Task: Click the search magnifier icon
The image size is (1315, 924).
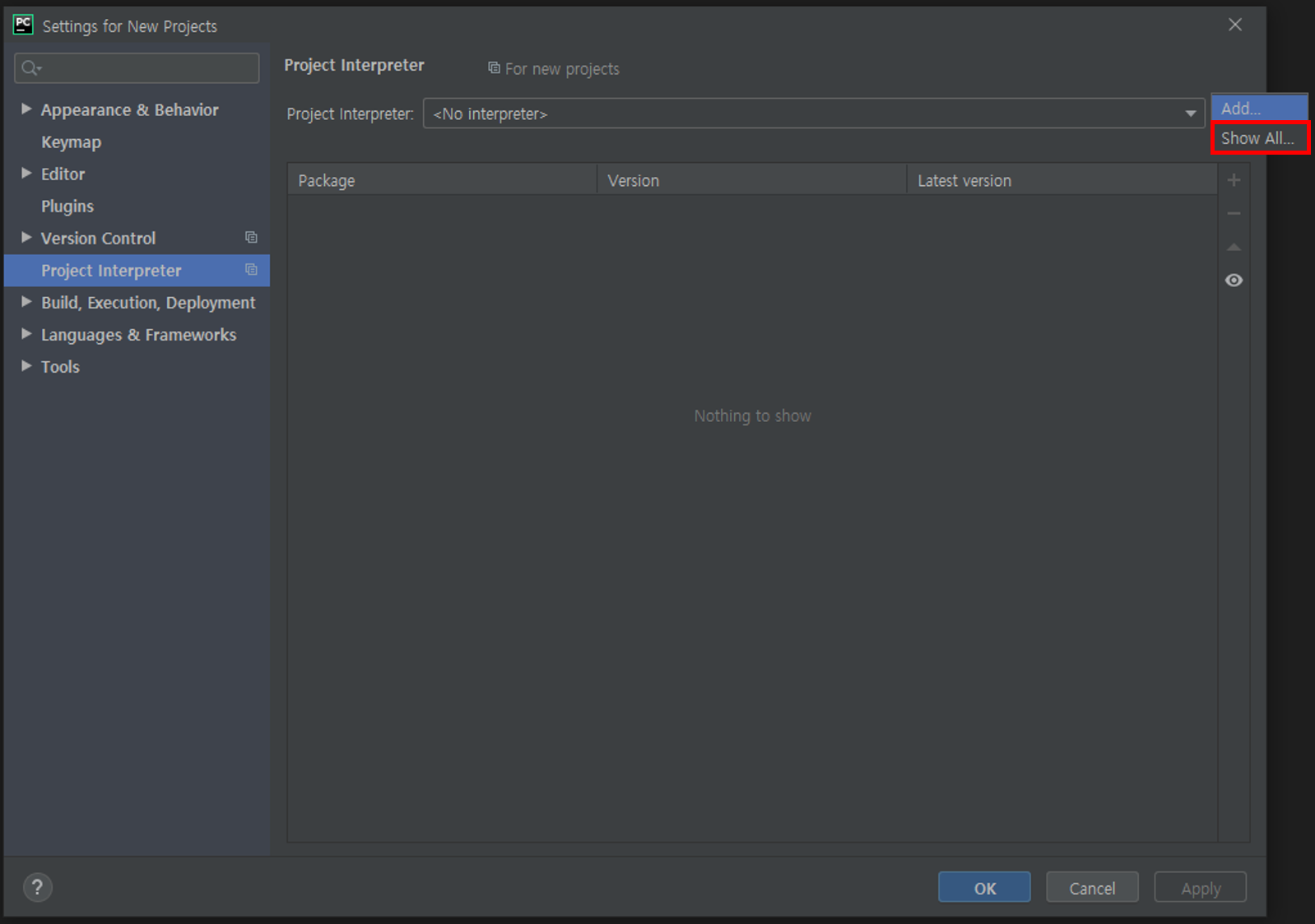Action: tap(30, 68)
